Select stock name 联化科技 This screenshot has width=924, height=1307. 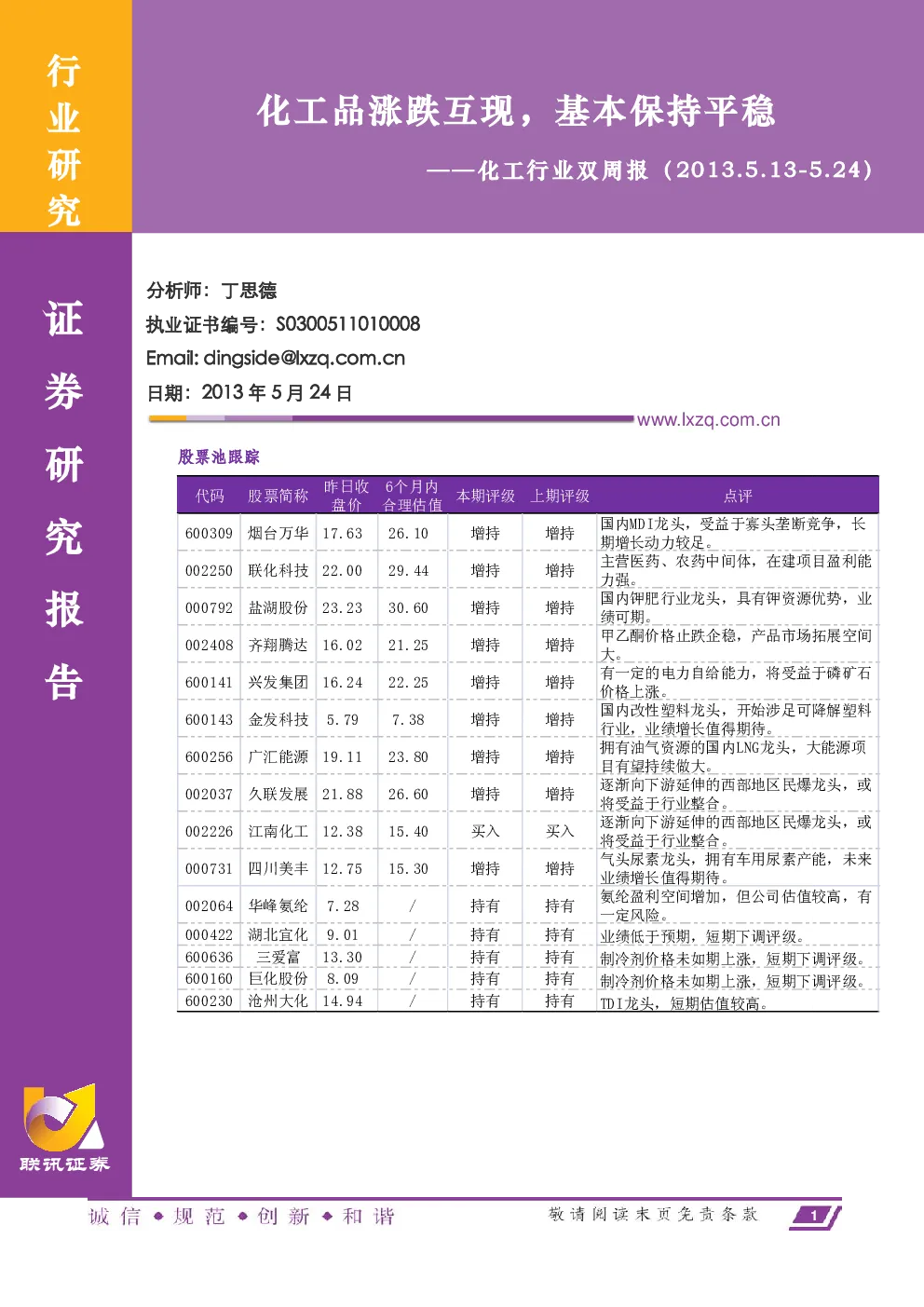278,570
